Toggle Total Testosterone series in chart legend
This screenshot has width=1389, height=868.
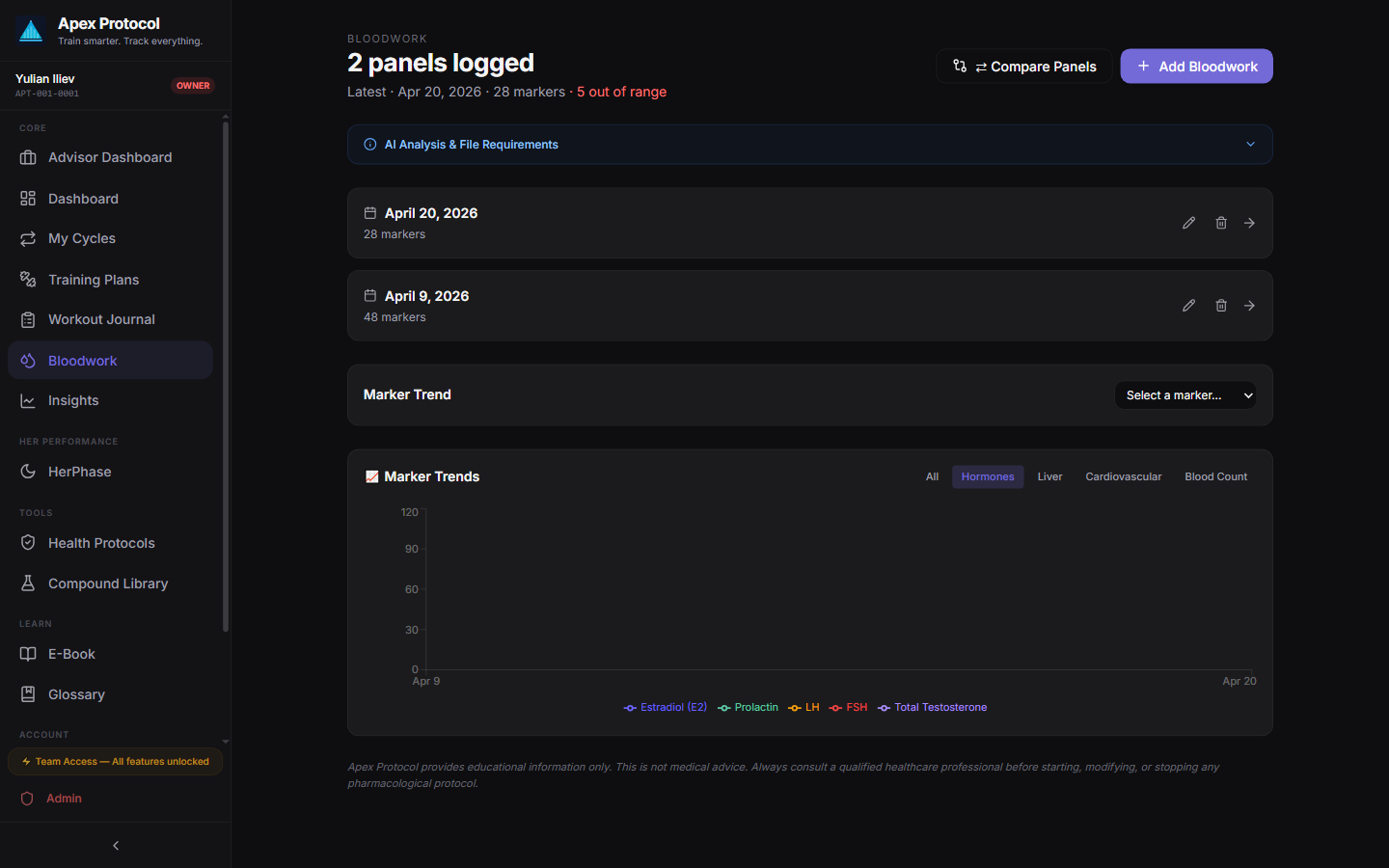coord(932,708)
